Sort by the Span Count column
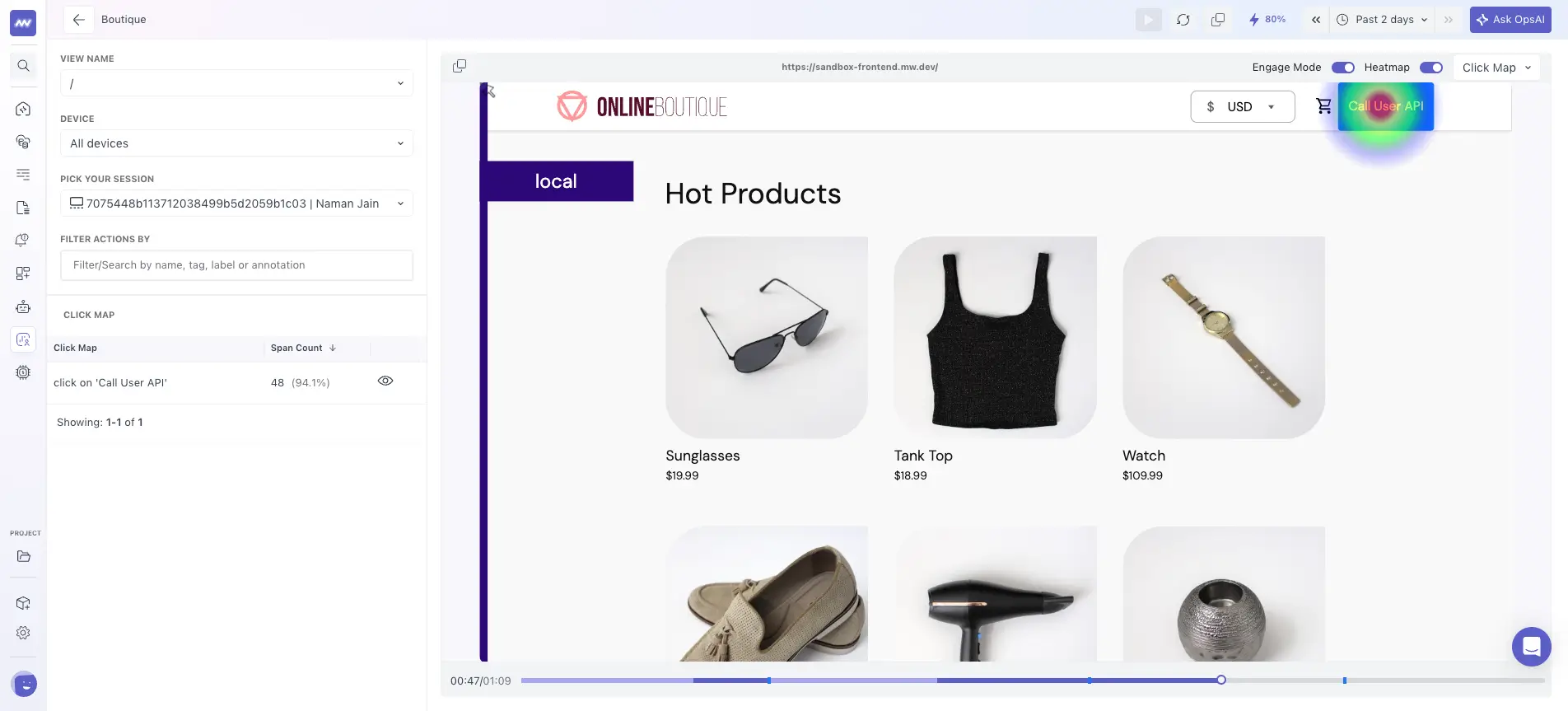 pyautogui.click(x=303, y=348)
